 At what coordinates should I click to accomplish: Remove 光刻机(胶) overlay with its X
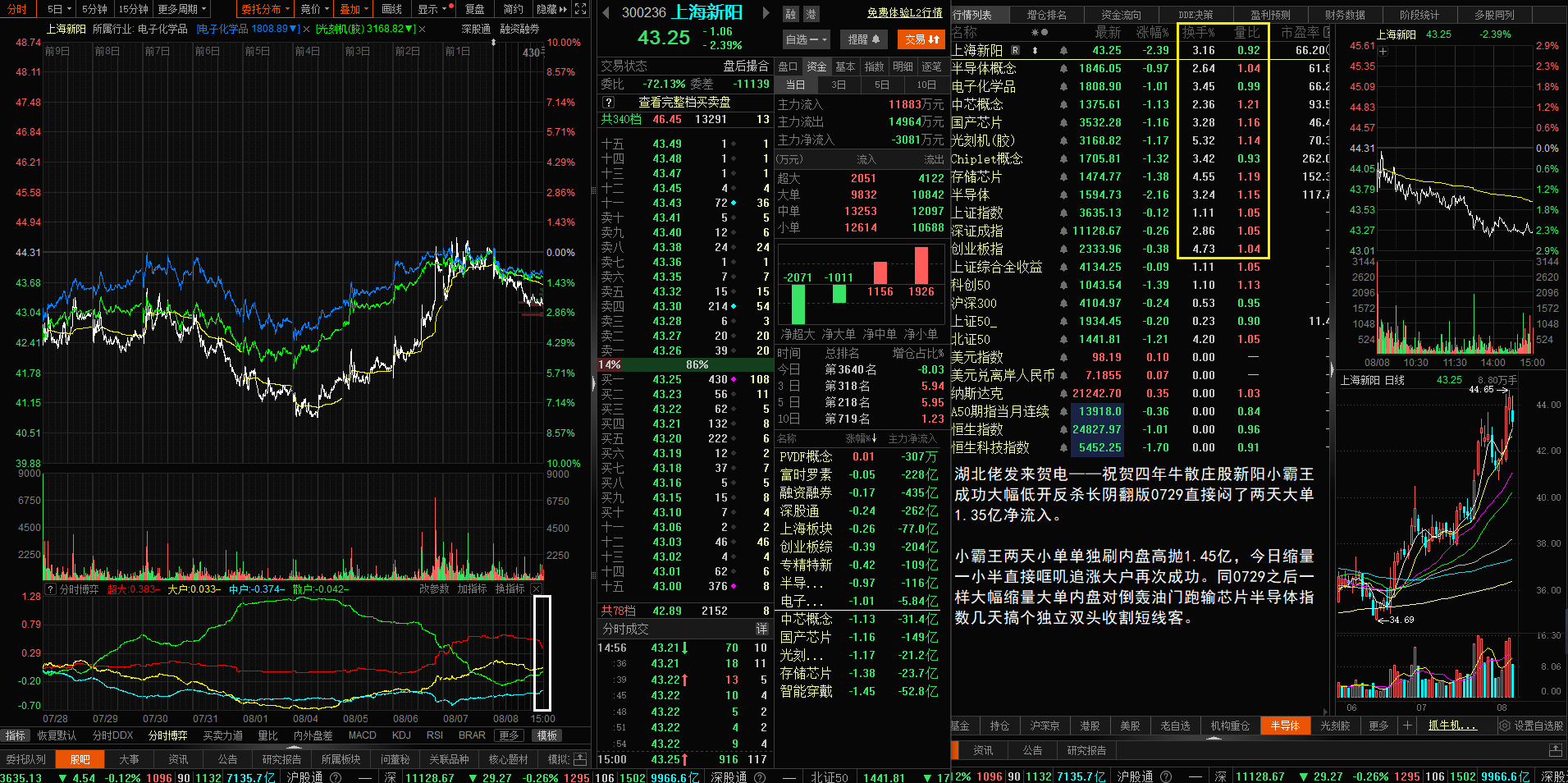click(x=422, y=29)
